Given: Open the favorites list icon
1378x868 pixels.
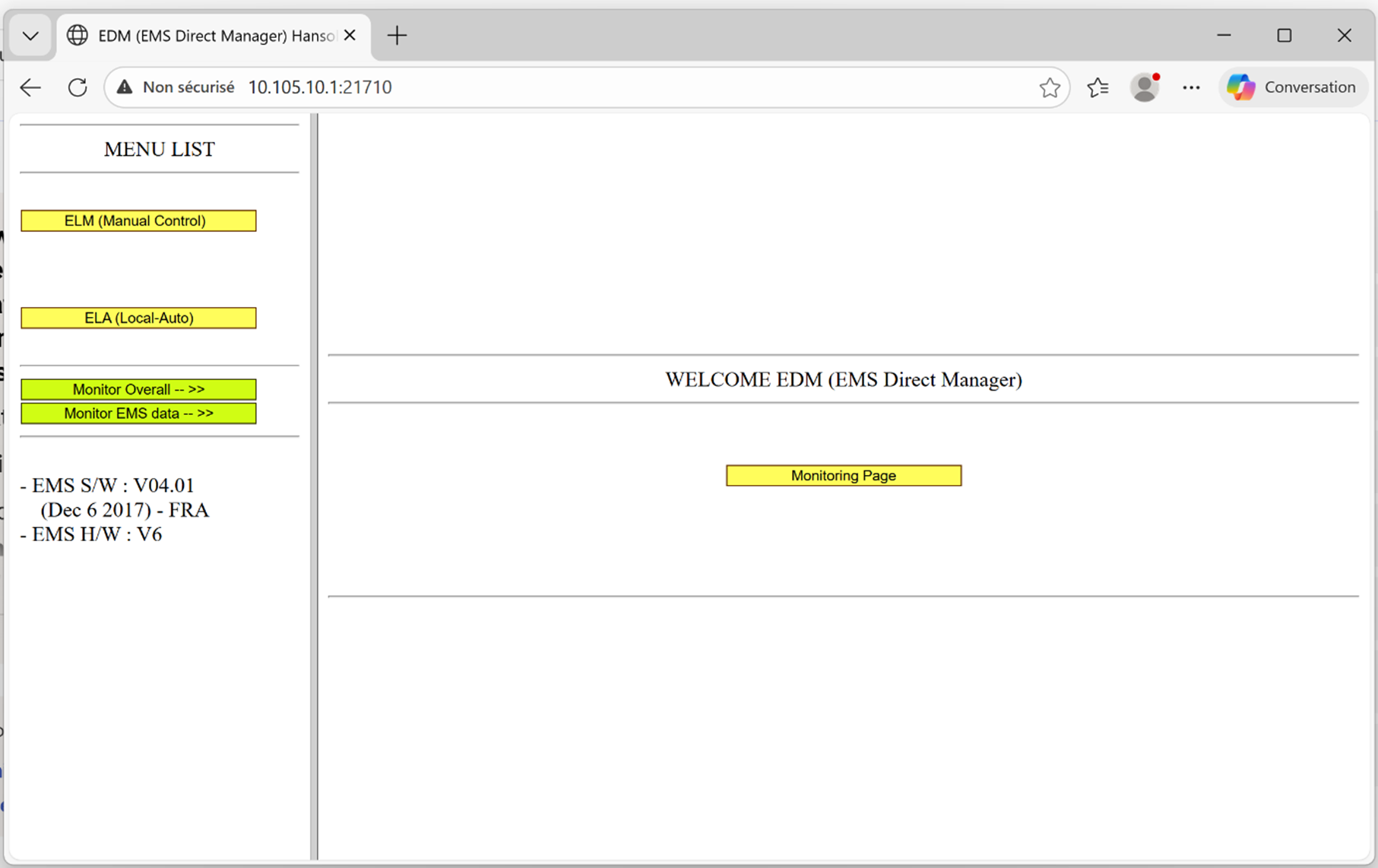Looking at the screenshot, I should pyautogui.click(x=1098, y=87).
